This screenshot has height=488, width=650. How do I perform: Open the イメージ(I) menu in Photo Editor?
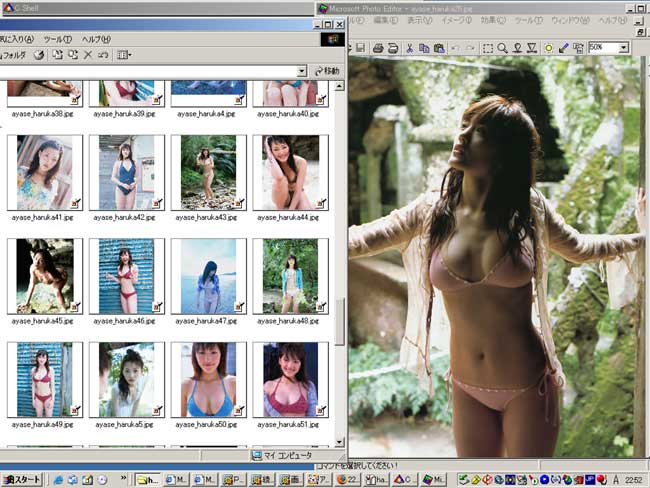tap(456, 20)
